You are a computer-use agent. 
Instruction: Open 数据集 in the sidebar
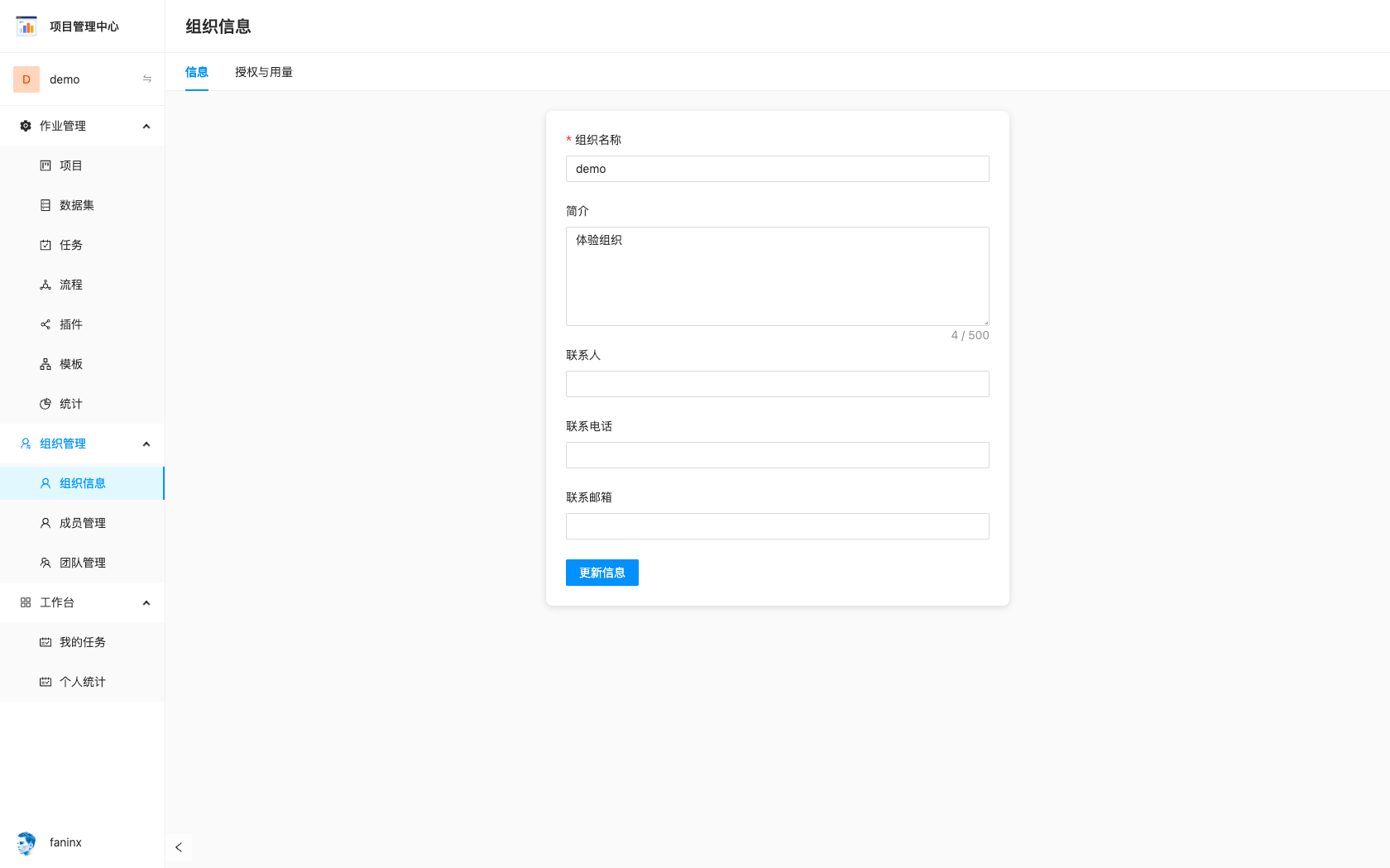[83, 205]
